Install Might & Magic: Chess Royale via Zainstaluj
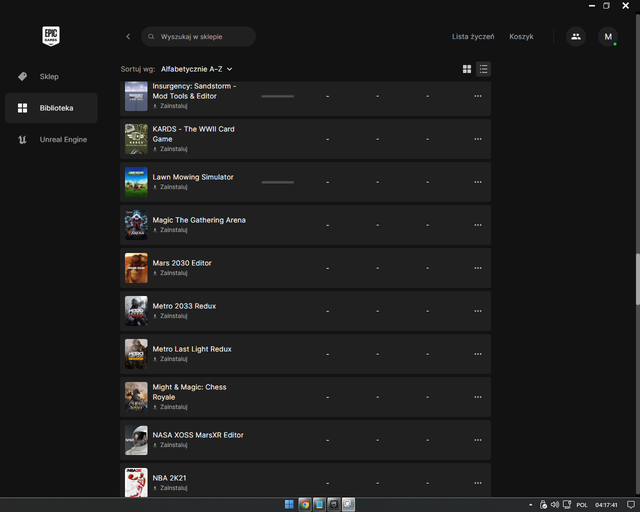This screenshot has height=512, width=640. [x=170, y=407]
